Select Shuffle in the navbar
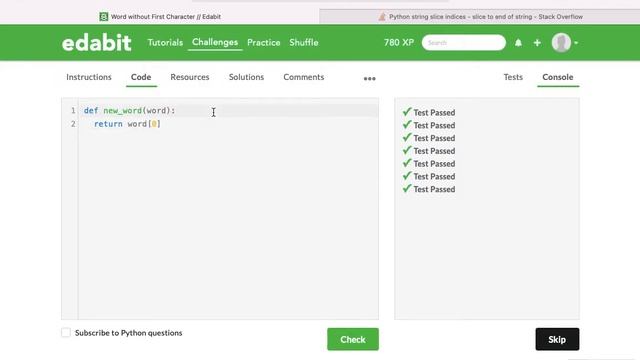Viewport: 640px width, 360px height. (304, 42)
